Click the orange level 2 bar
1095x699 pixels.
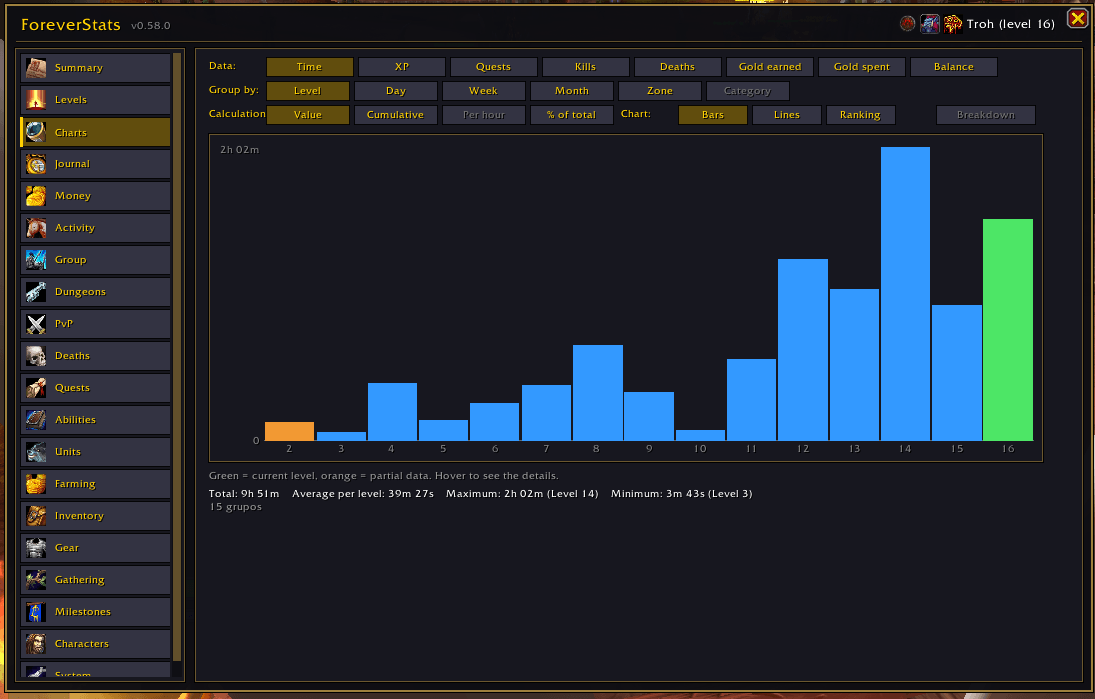click(x=289, y=432)
